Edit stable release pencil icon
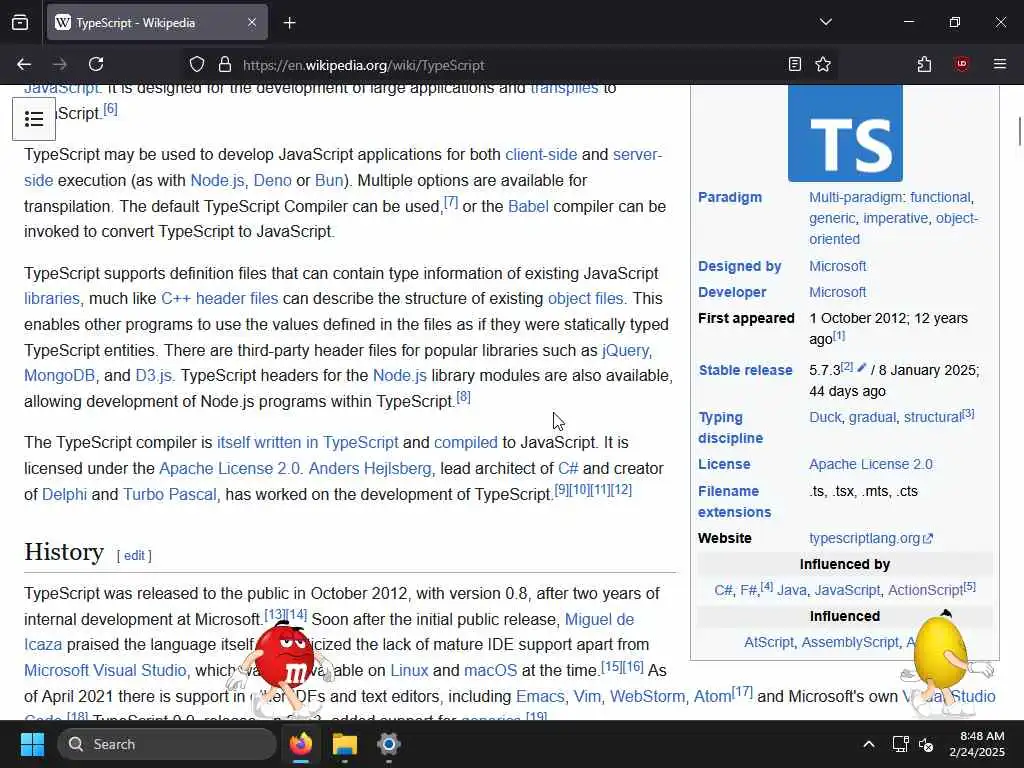 [861, 368]
